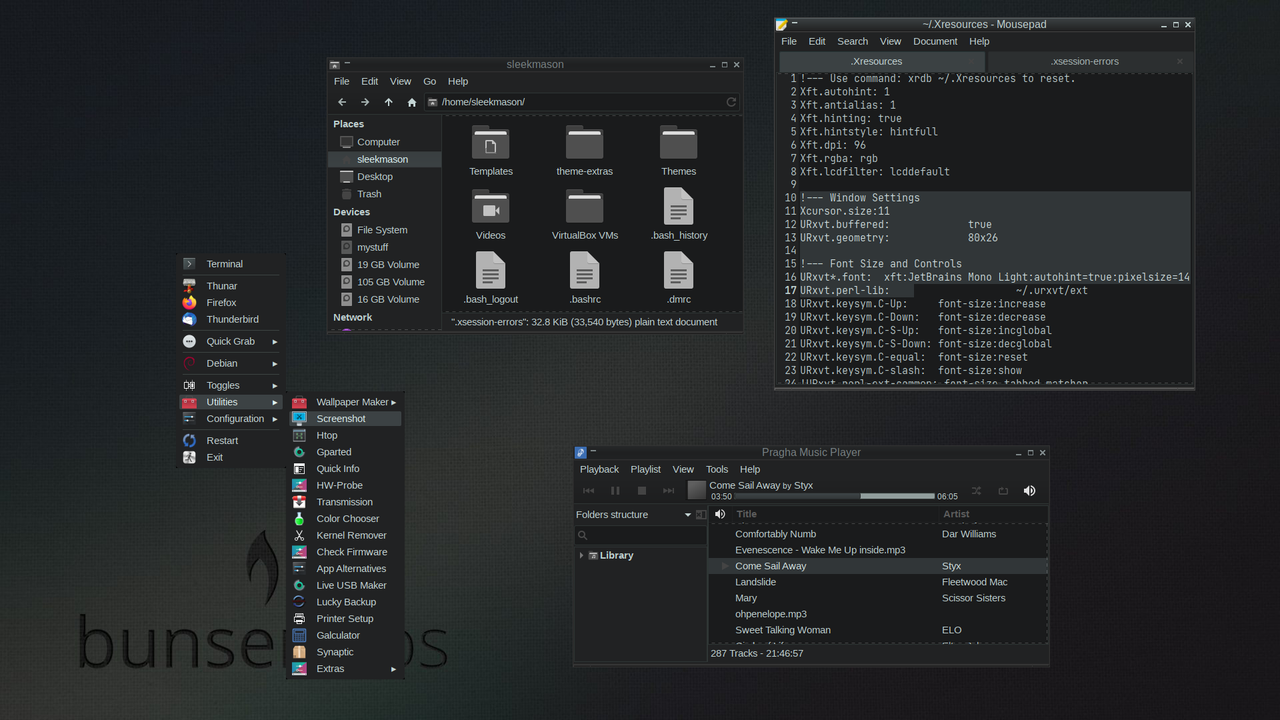Go back in the file manager
The height and width of the screenshot is (720, 1280).
pyautogui.click(x=342, y=102)
